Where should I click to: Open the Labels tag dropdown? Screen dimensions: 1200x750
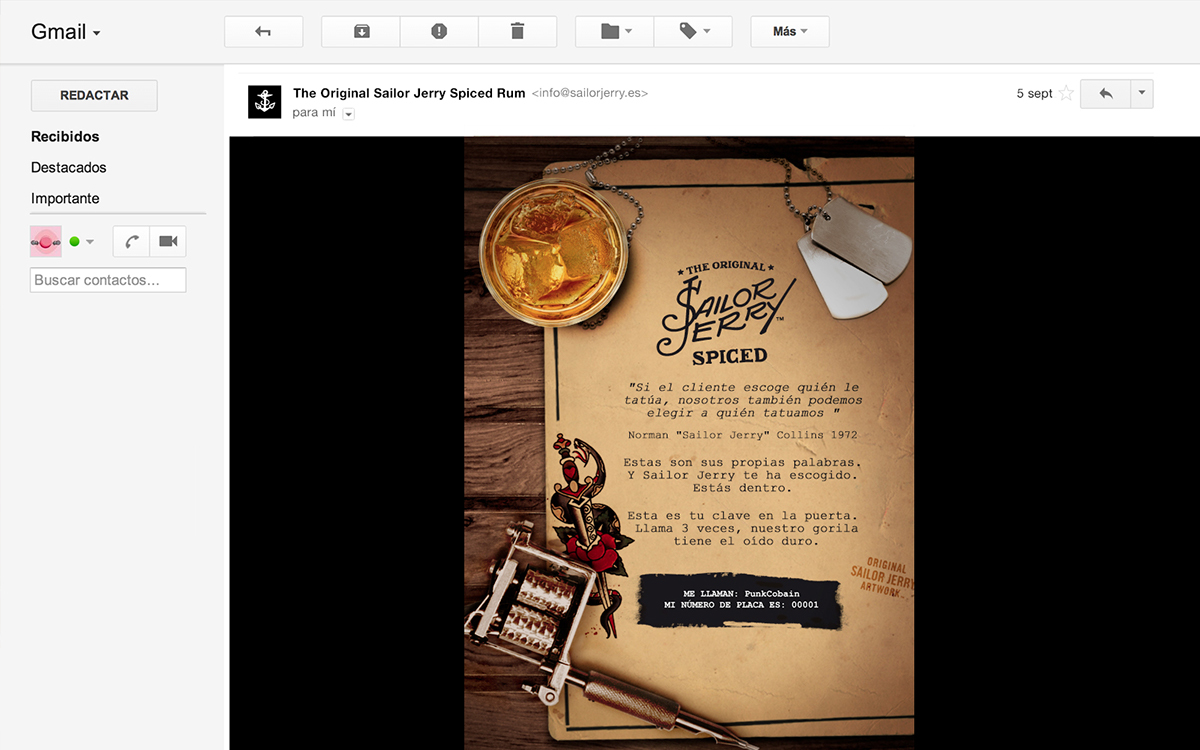(x=693, y=31)
